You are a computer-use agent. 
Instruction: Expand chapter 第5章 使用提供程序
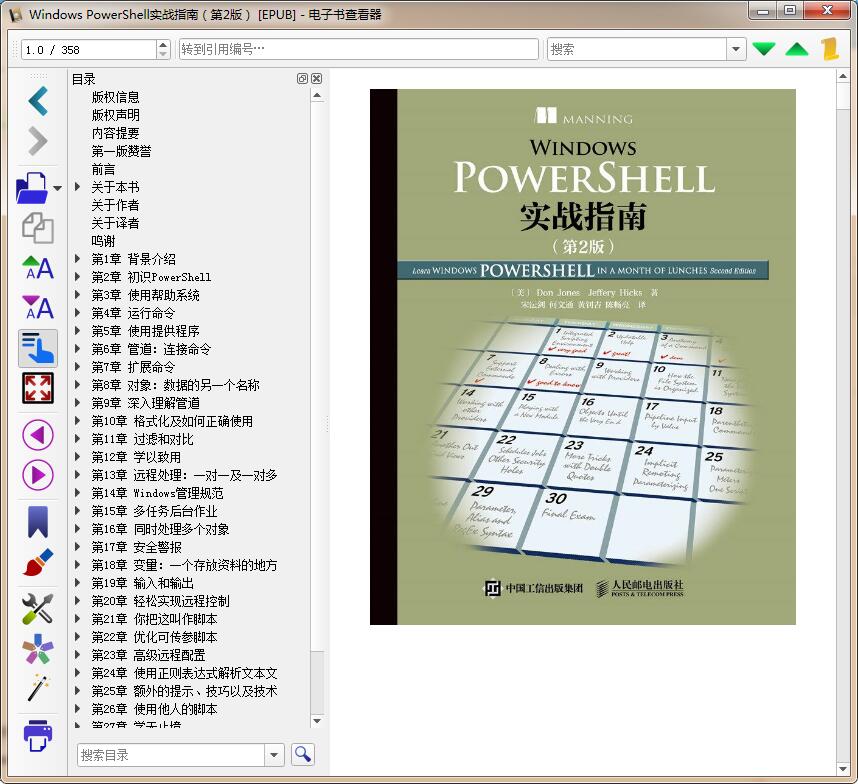78,331
